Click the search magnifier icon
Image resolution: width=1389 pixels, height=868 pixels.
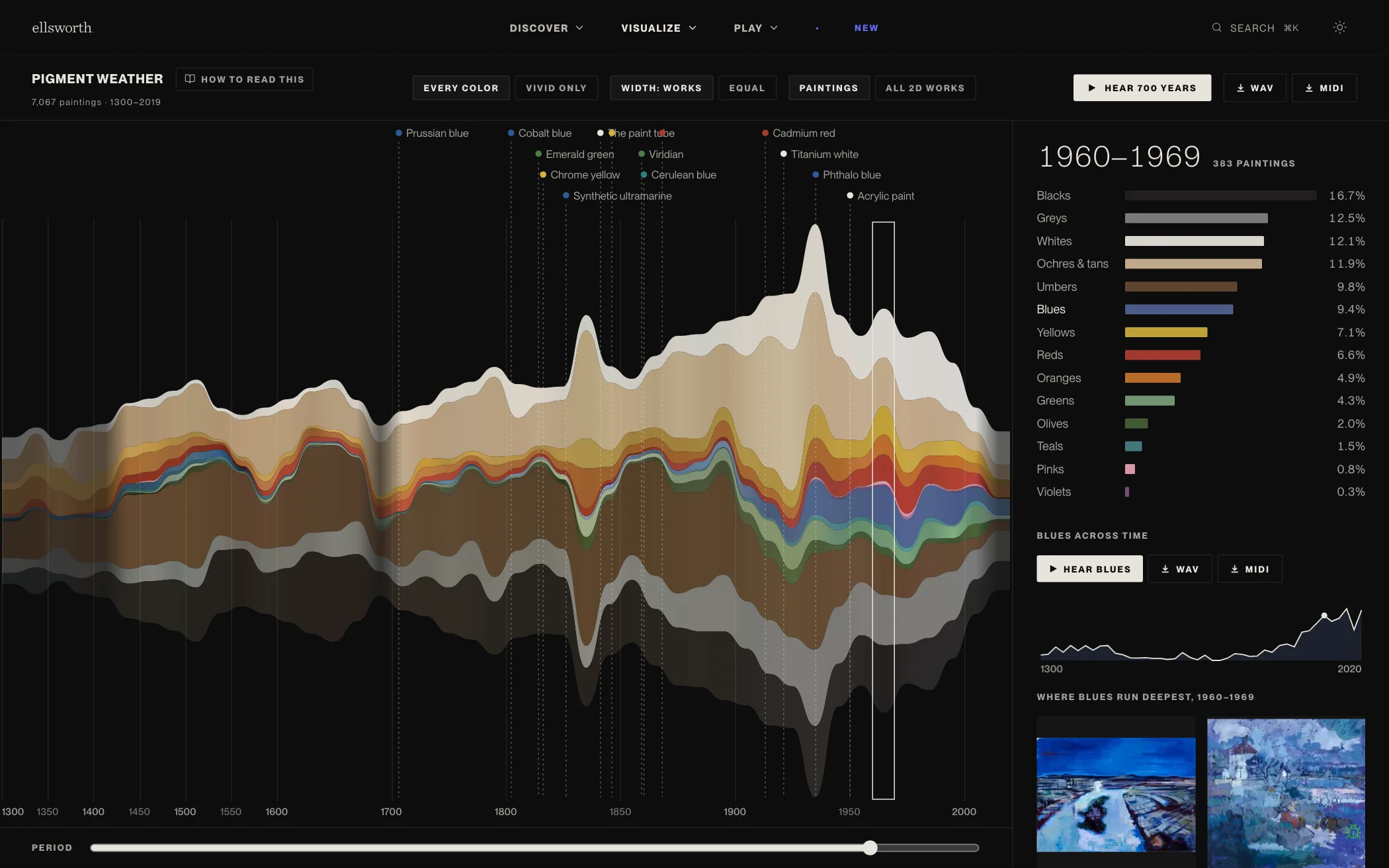pyautogui.click(x=1216, y=28)
